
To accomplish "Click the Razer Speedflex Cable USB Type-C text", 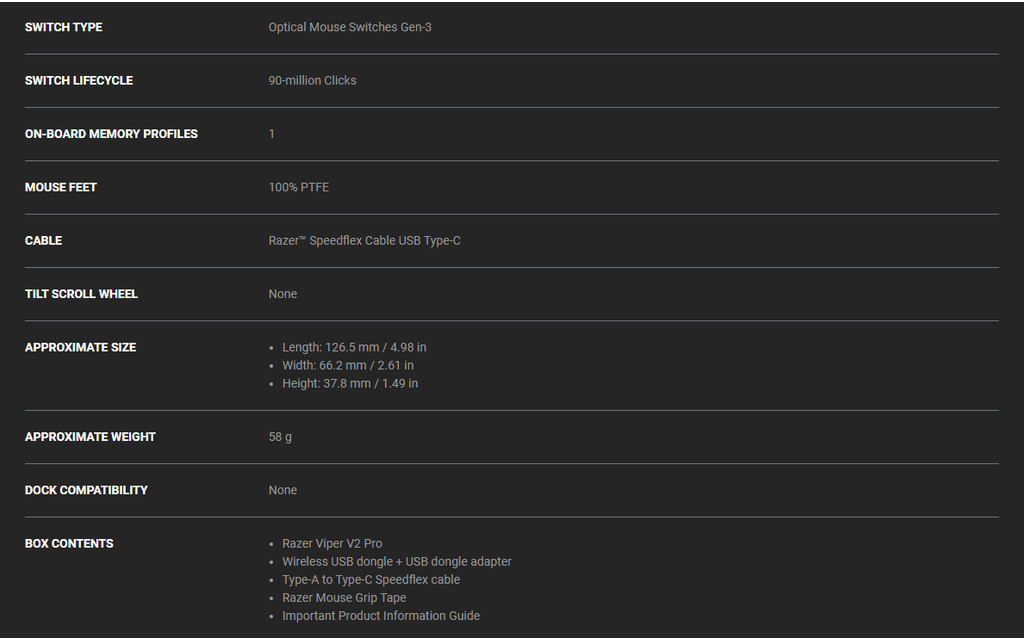I will tap(364, 241).
